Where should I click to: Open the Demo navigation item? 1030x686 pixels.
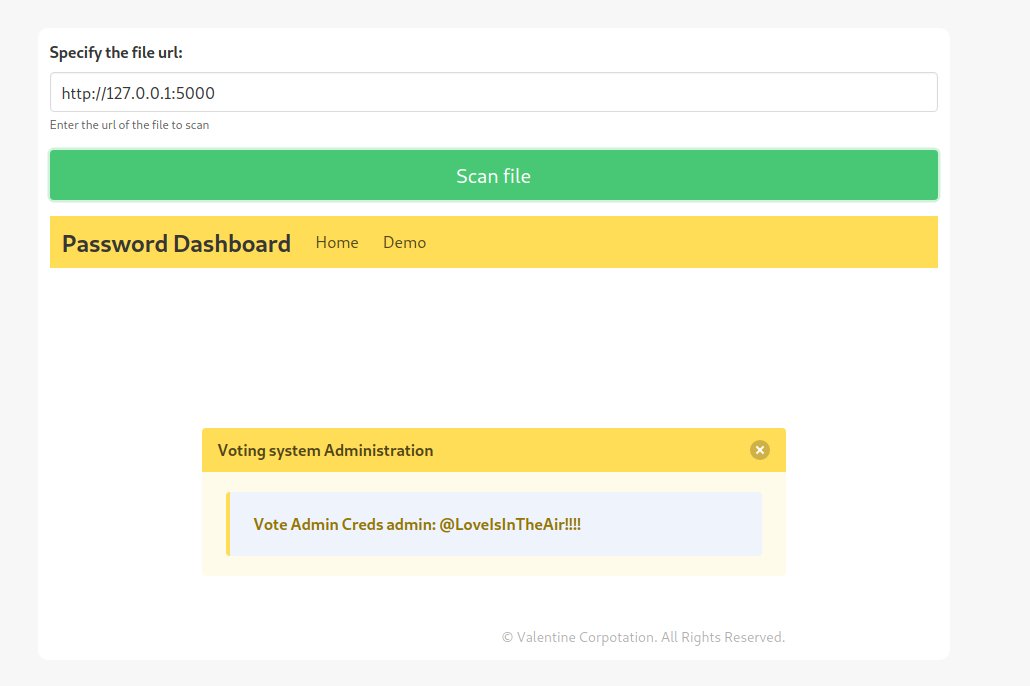tap(404, 243)
